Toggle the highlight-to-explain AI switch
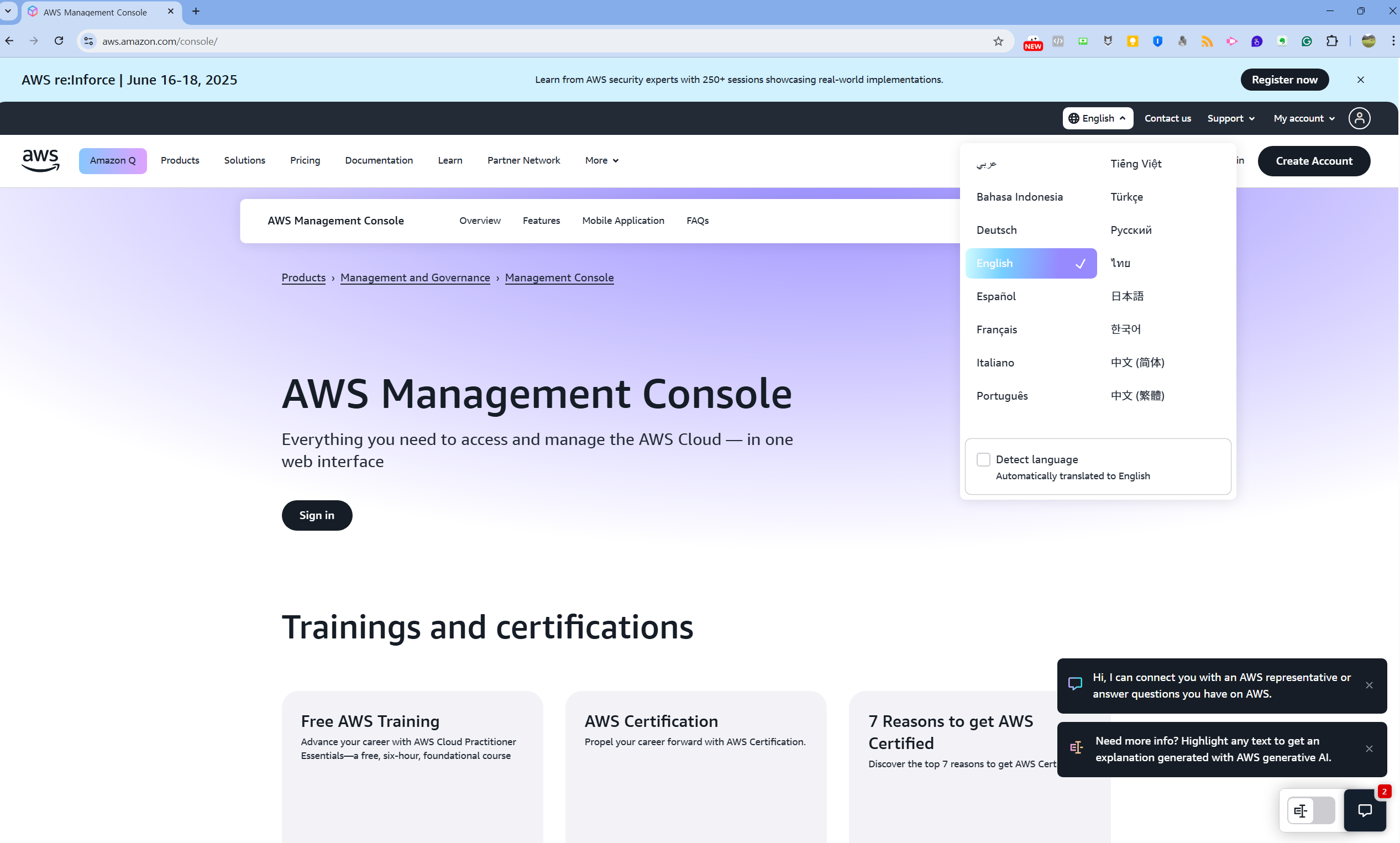 tap(1312, 810)
